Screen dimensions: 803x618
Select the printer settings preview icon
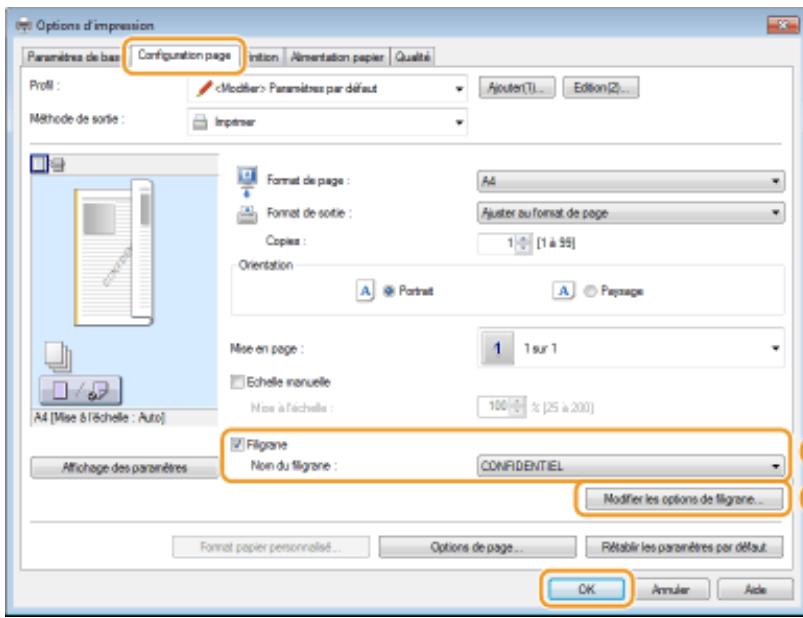58,164
